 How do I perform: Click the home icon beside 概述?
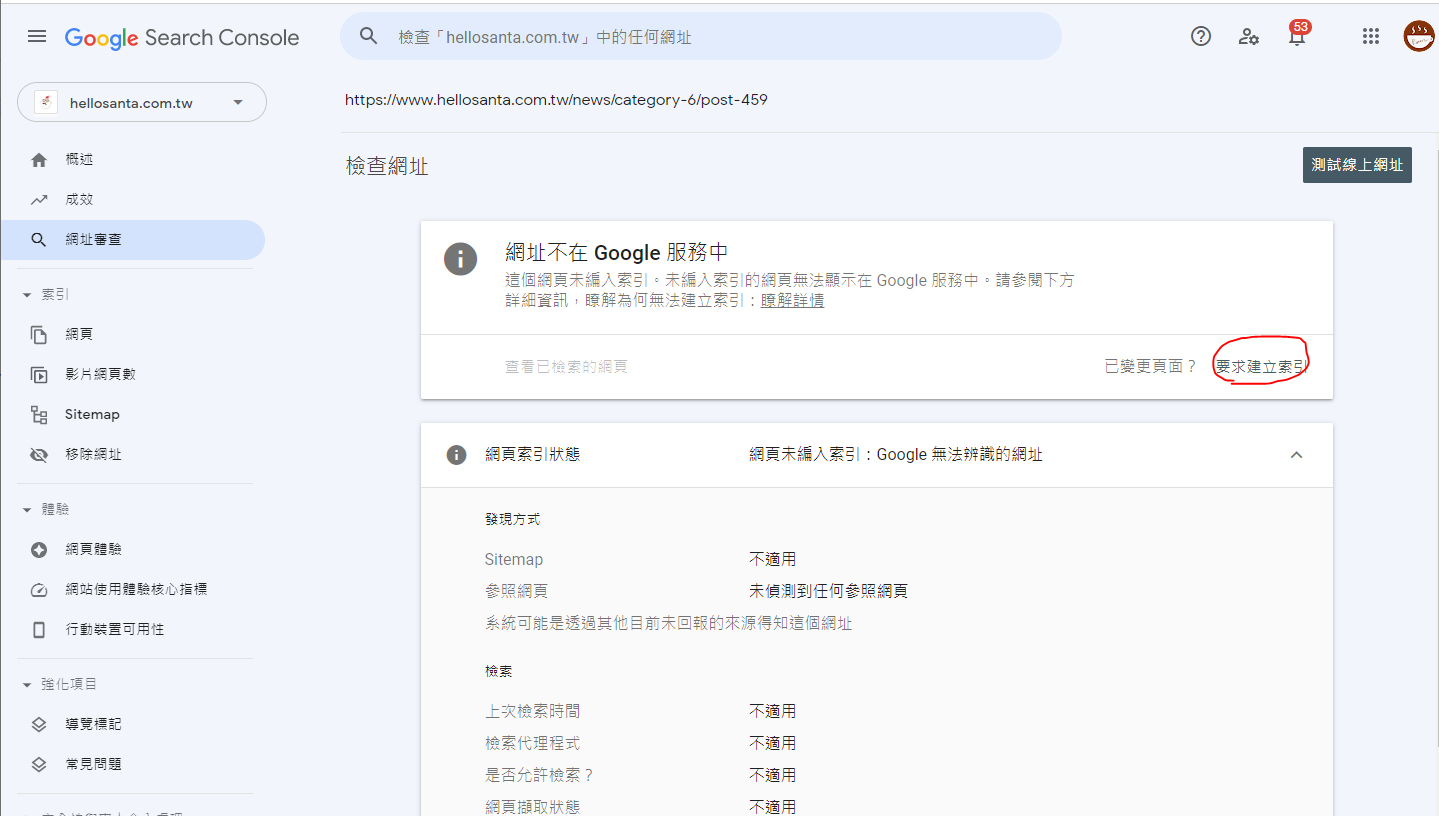(39, 160)
